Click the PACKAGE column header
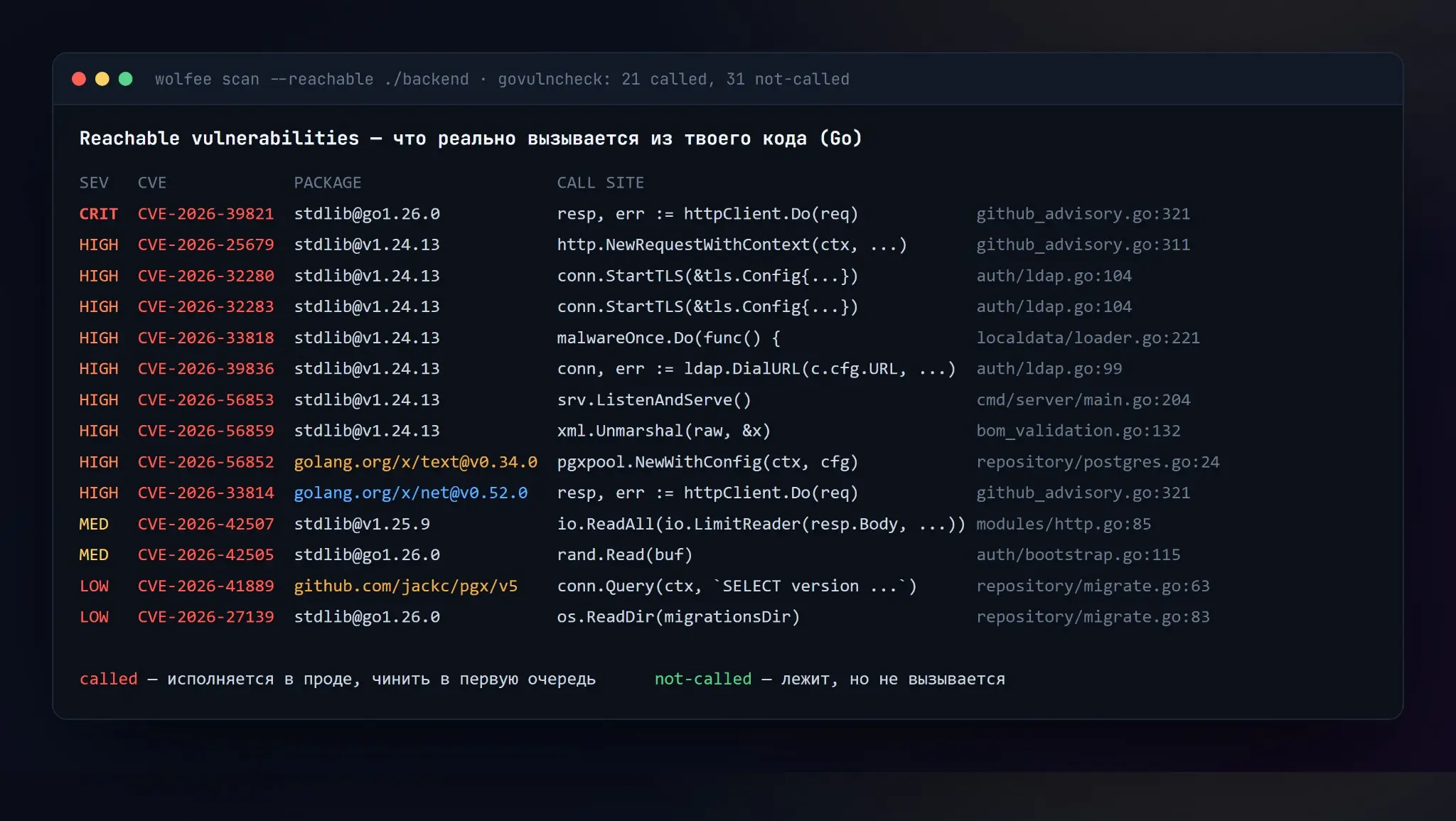 pos(328,183)
